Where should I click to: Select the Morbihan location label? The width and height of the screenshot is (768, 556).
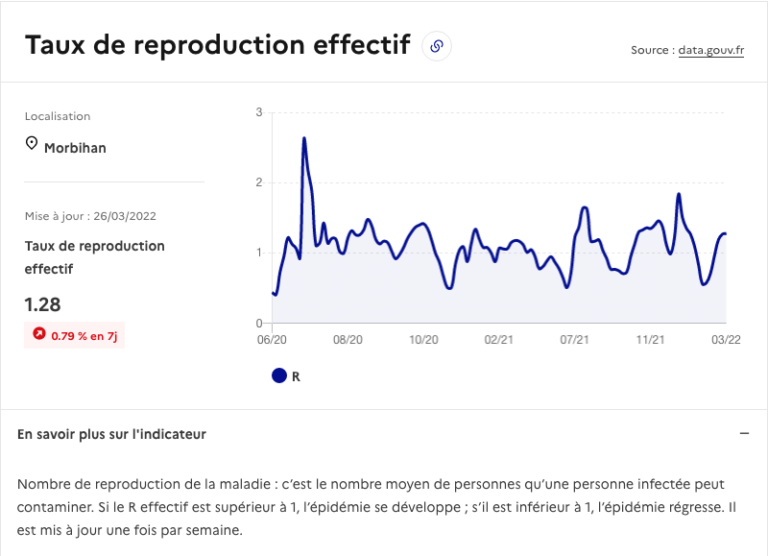point(75,148)
